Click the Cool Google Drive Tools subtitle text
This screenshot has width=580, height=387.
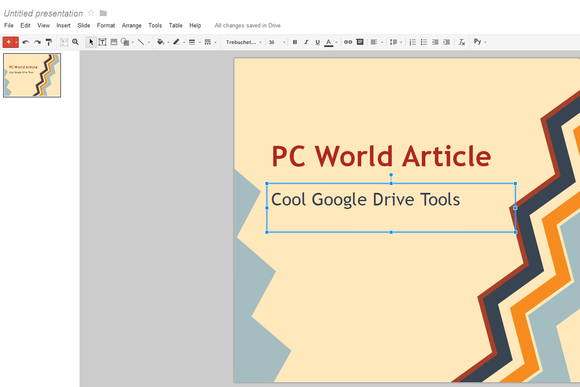point(365,200)
